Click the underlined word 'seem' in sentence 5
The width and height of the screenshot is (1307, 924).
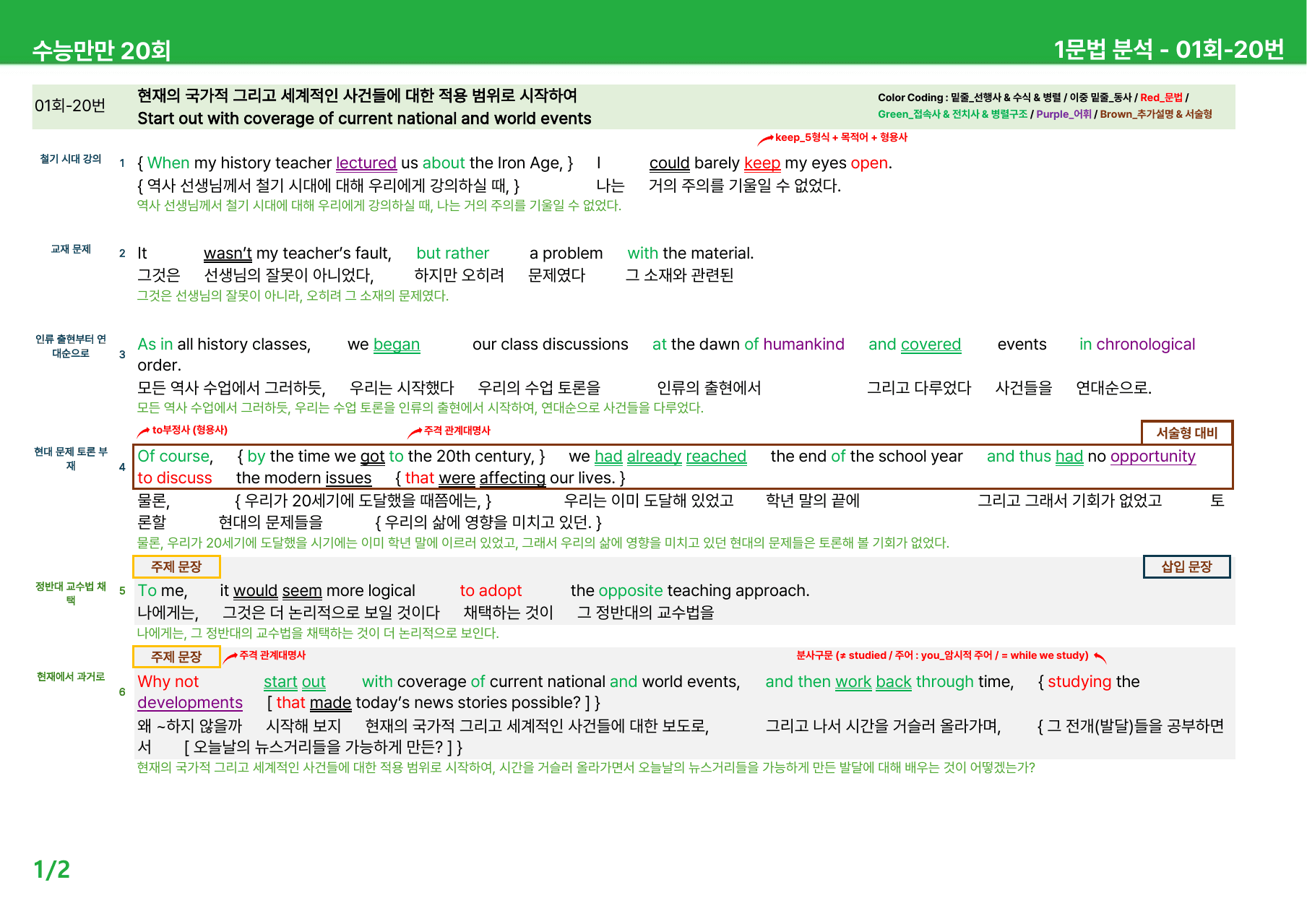pos(302,591)
